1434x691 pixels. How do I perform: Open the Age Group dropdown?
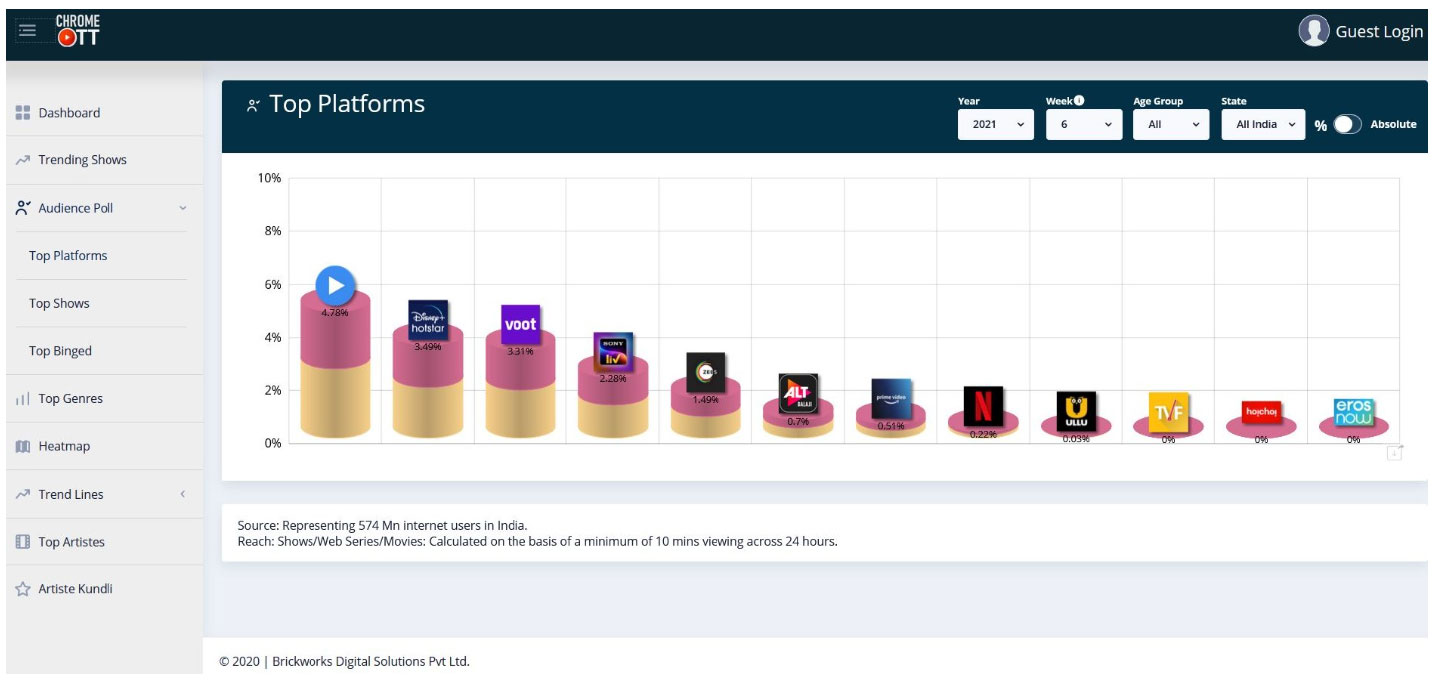(x=1170, y=123)
